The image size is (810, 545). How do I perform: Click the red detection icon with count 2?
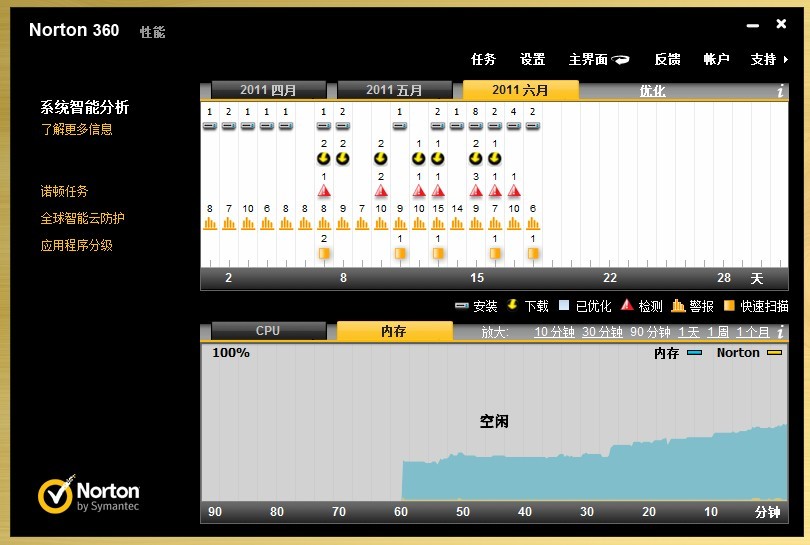click(x=381, y=191)
